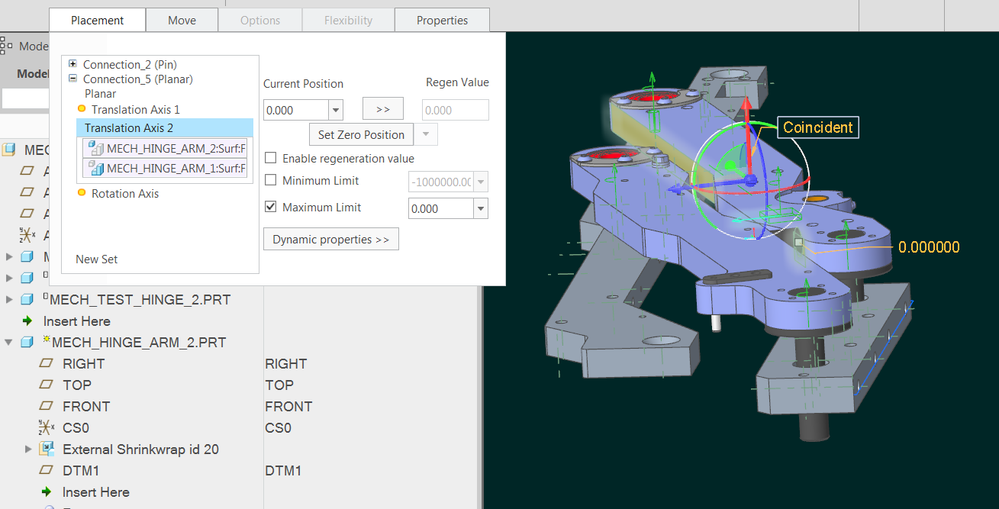Screen dimensions: 999x509
Task: Collapse the MECH_HINGE_ARM_2.PRT tree node
Action: click(x=9, y=343)
